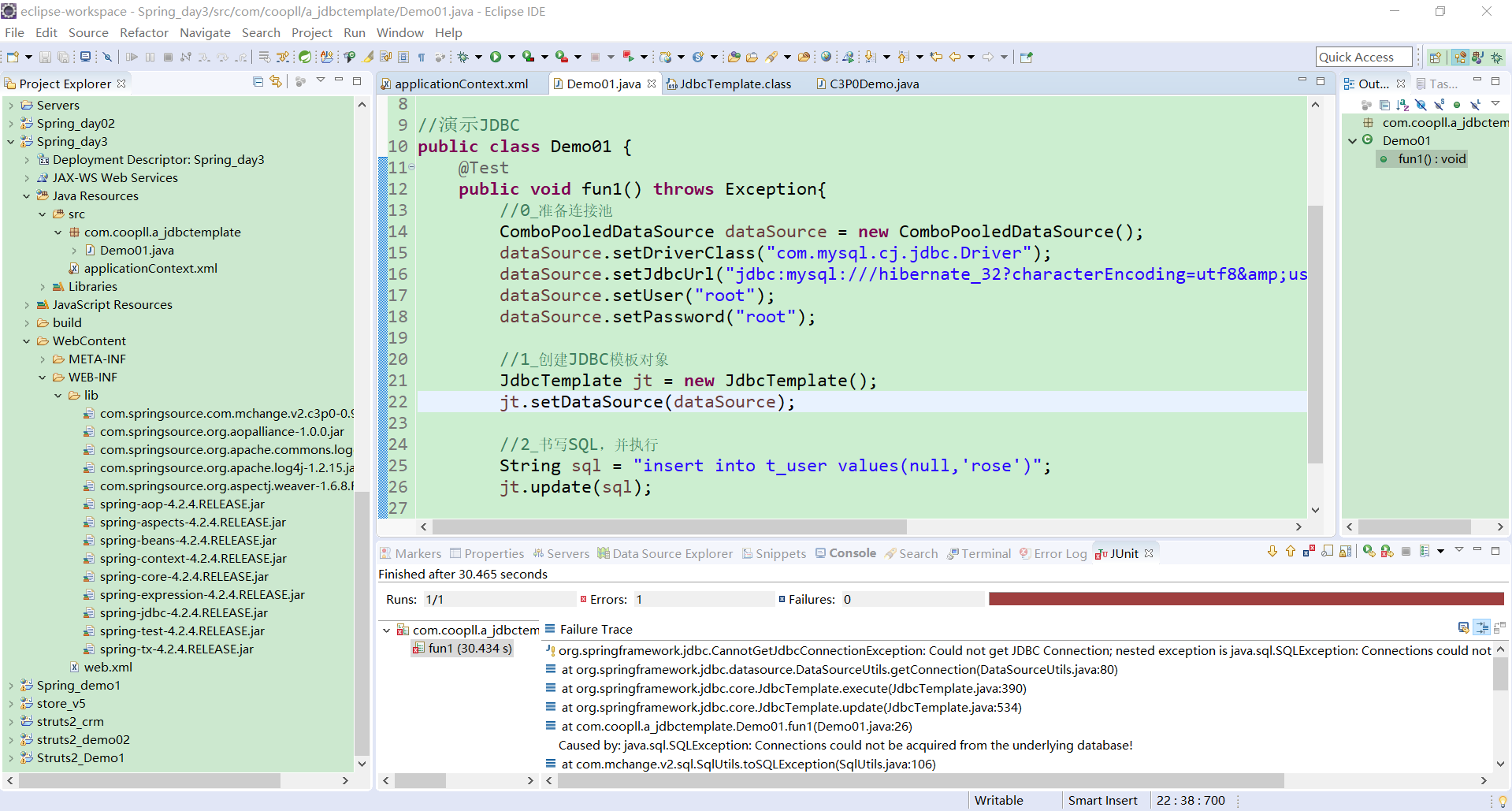Click the Pin Editor toolbar icon
1512x811 pixels.
coord(1026,57)
